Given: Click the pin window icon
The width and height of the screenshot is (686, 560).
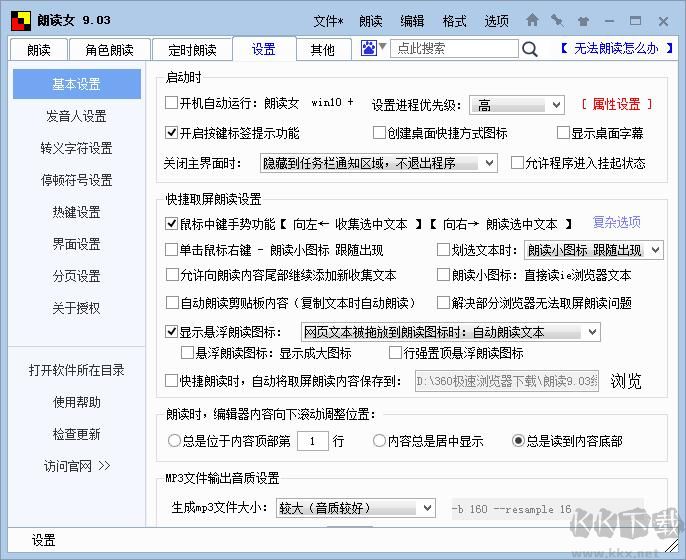Looking at the screenshot, I should pos(557,20).
